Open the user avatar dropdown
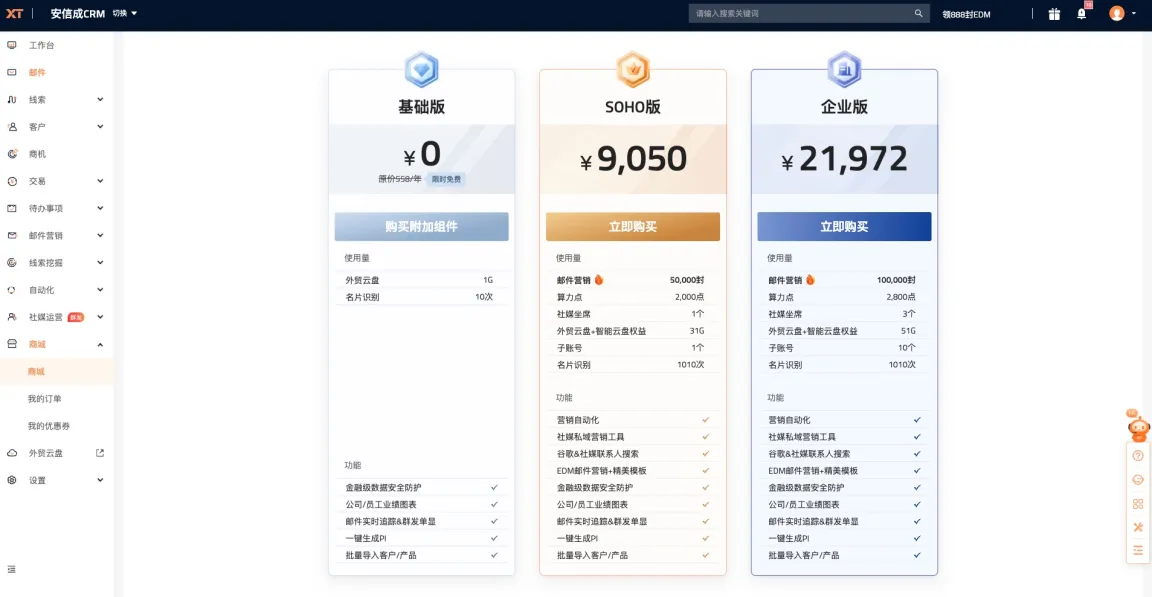 click(x=1122, y=14)
